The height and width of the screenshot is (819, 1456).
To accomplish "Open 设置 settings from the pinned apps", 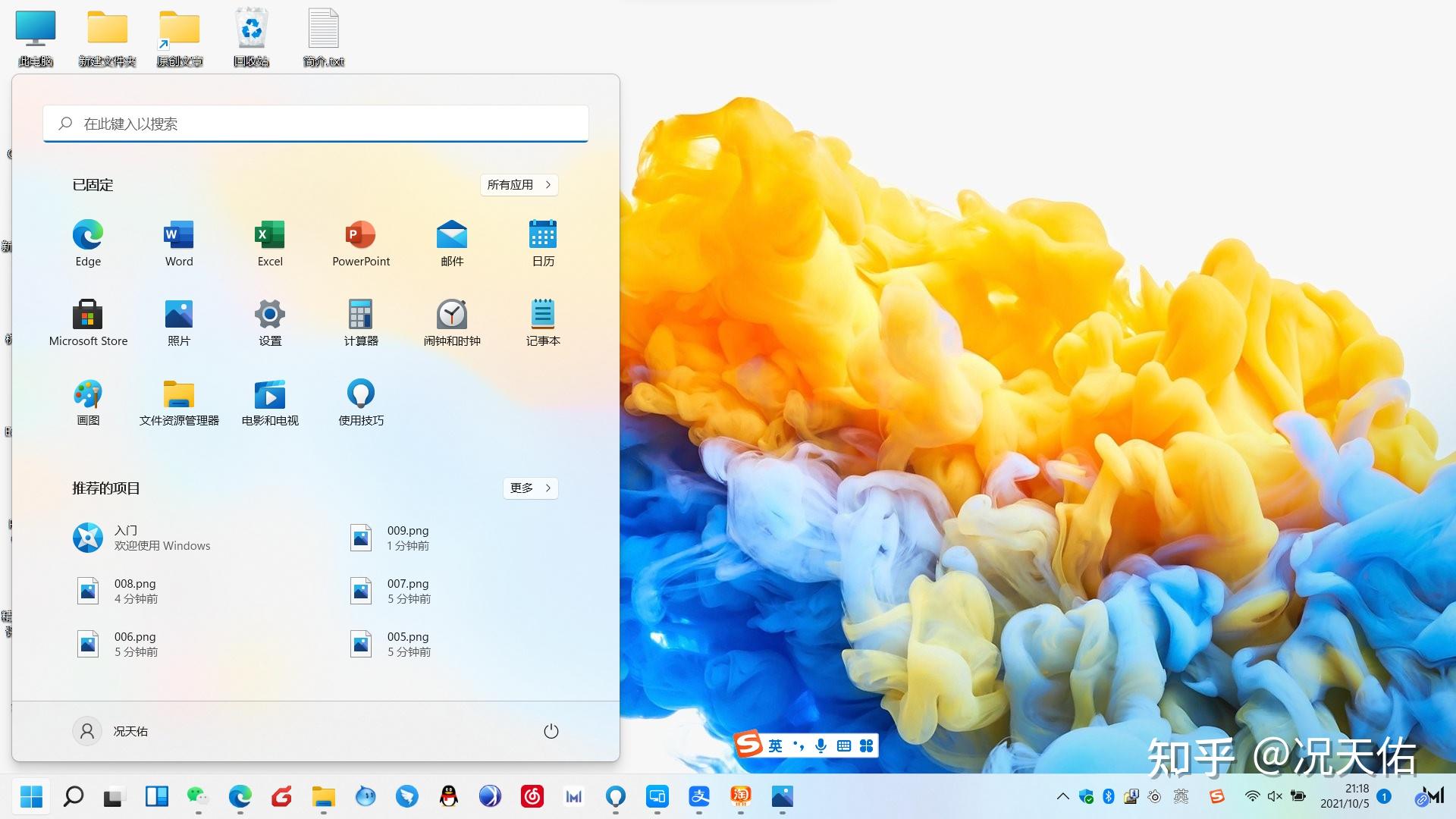I will (x=270, y=323).
